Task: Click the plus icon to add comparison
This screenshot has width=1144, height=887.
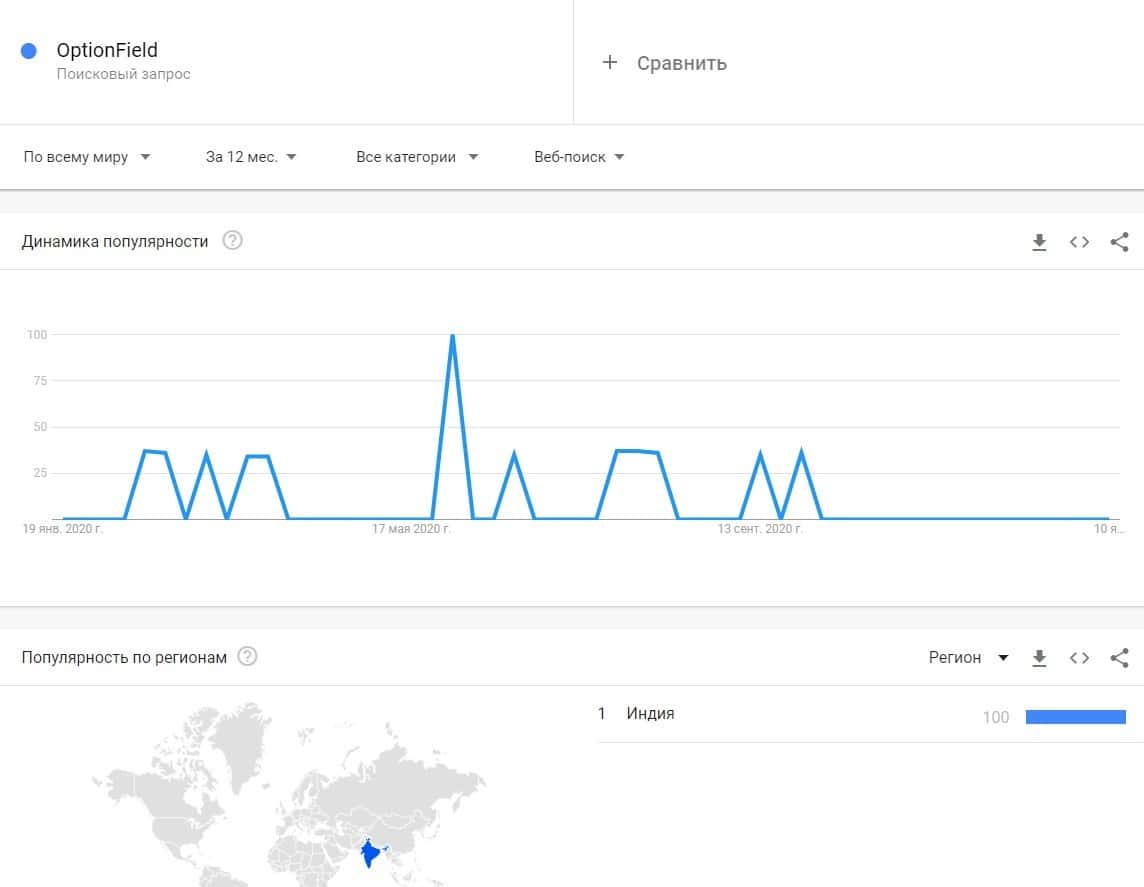Action: point(609,63)
